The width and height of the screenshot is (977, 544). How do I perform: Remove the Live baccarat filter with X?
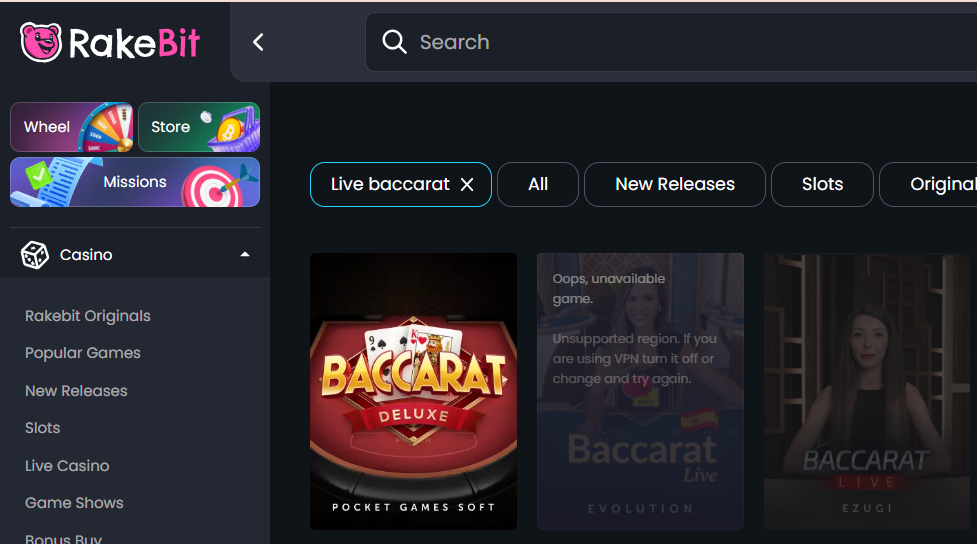(467, 184)
